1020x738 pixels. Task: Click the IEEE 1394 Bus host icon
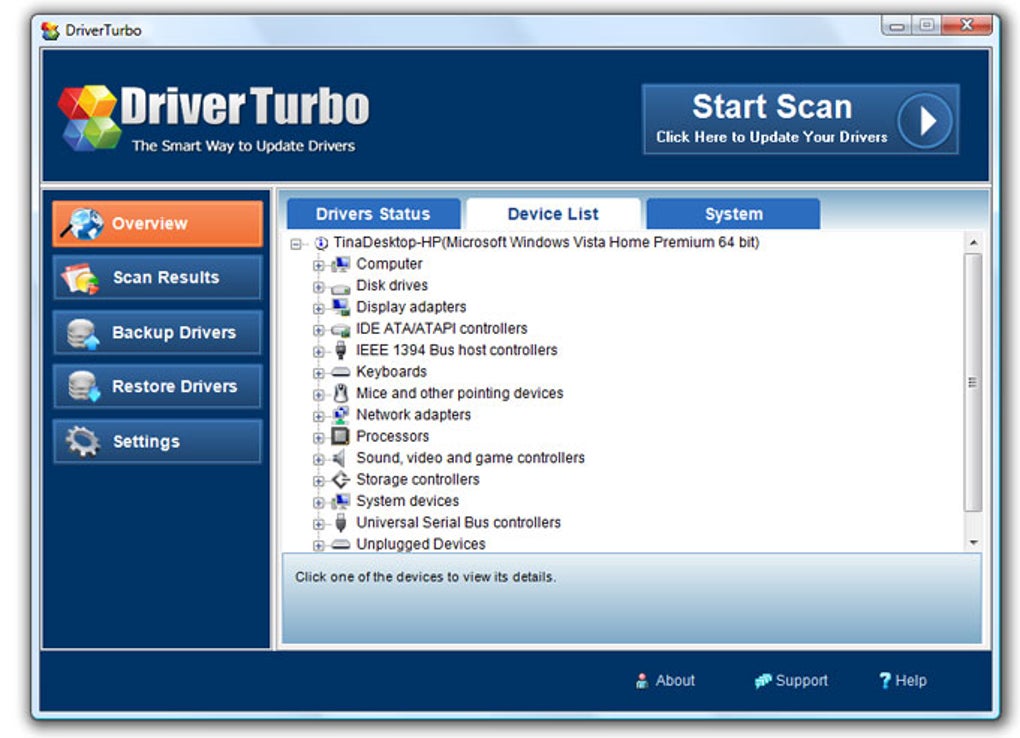[x=340, y=350]
